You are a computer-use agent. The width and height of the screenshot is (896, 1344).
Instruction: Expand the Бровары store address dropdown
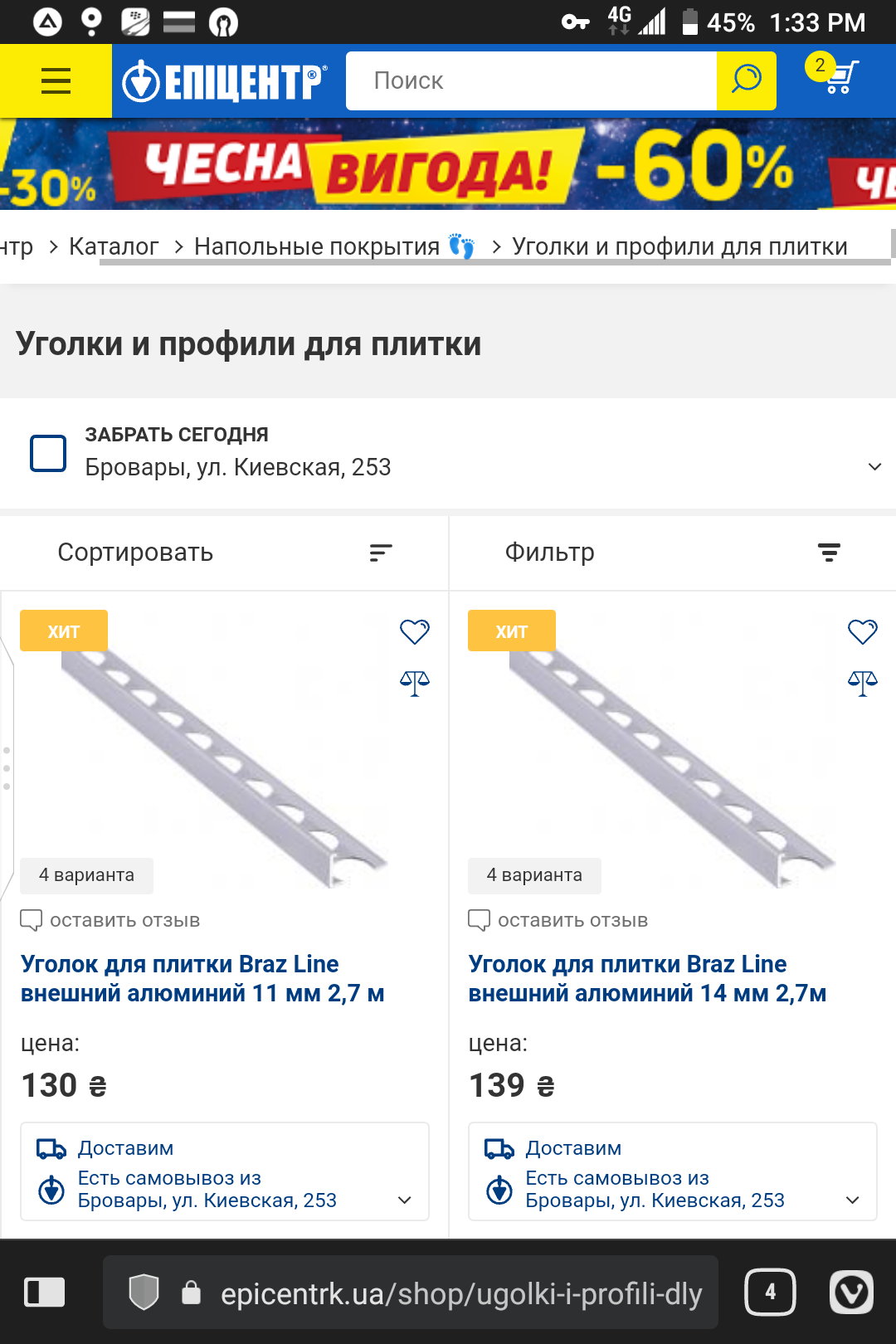click(x=874, y=466)
